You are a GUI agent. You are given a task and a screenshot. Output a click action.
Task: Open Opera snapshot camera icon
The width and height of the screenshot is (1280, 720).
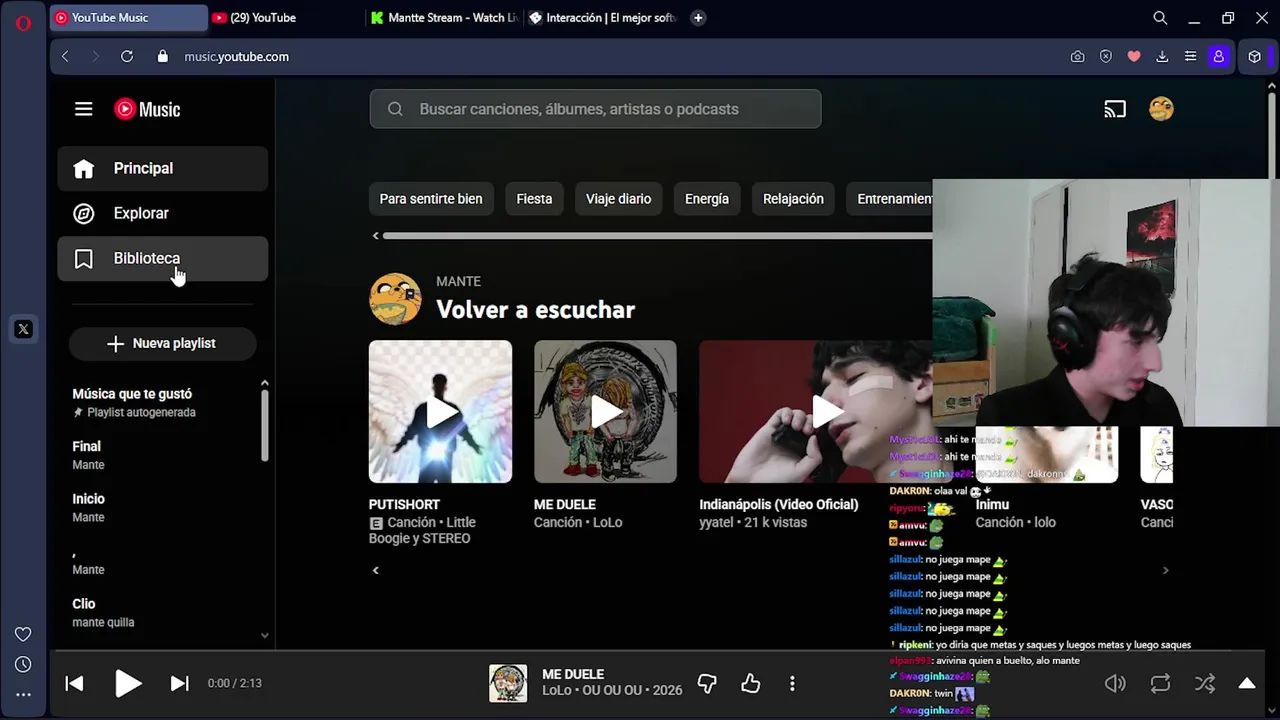pyautogui.click(x=1077, y=57)
